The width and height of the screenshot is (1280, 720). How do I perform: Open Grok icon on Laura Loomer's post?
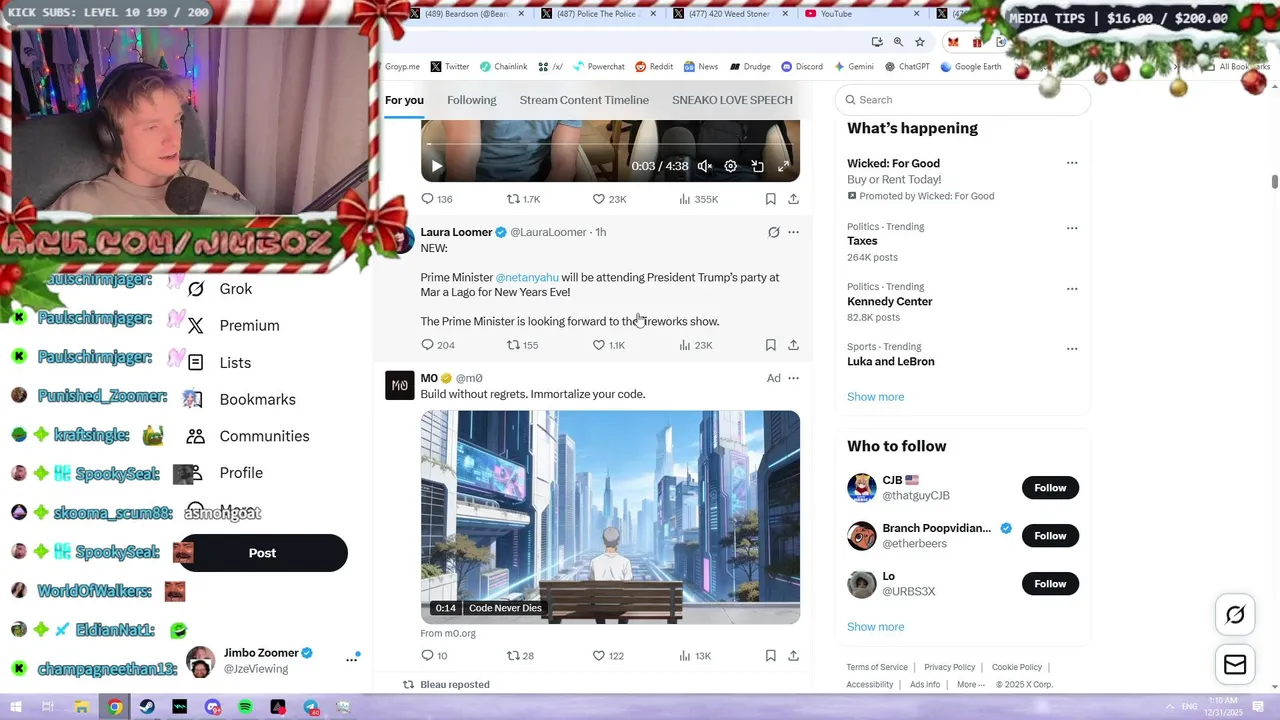point(773,232)
